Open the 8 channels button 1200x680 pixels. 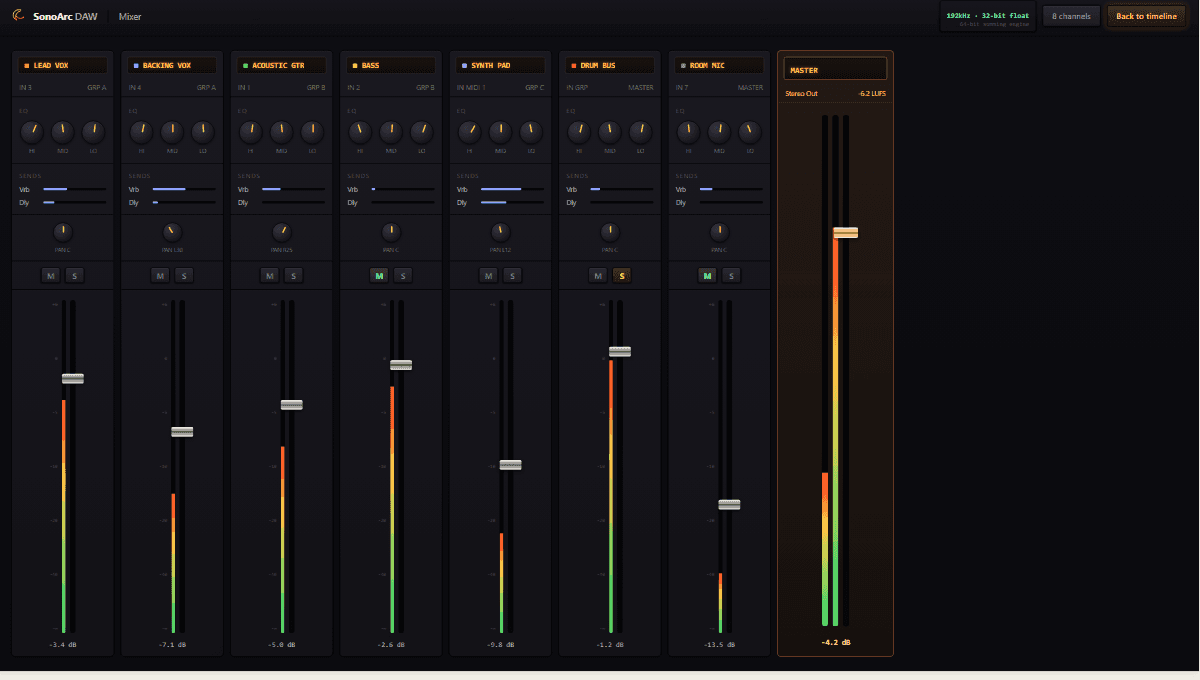1071,16
